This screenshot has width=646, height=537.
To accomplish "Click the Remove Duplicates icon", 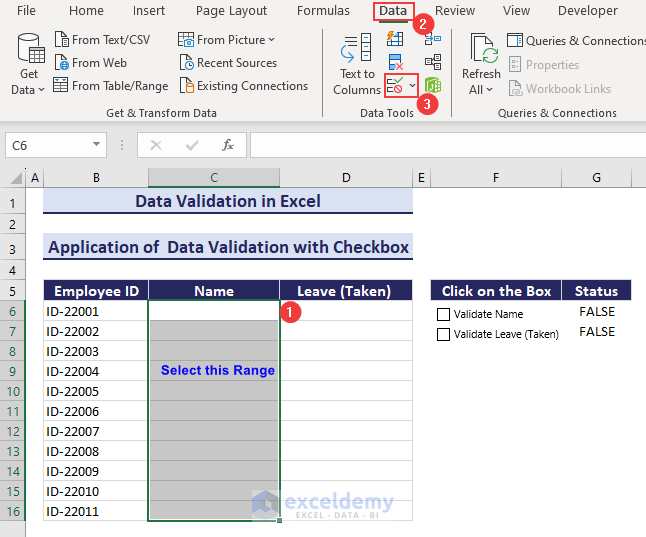I will coord(395,62).
